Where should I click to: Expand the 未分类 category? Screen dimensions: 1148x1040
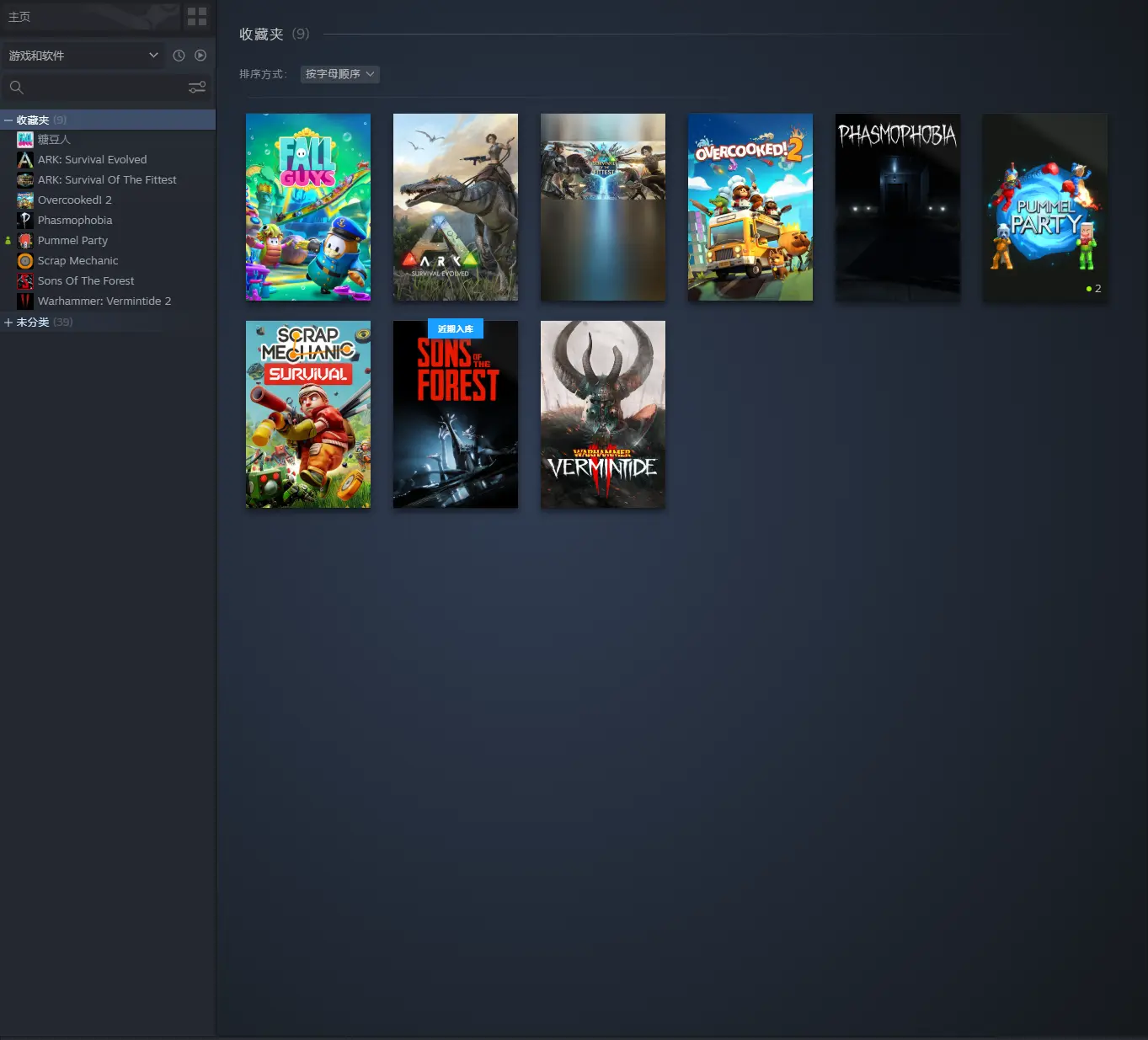coord(8,323)
